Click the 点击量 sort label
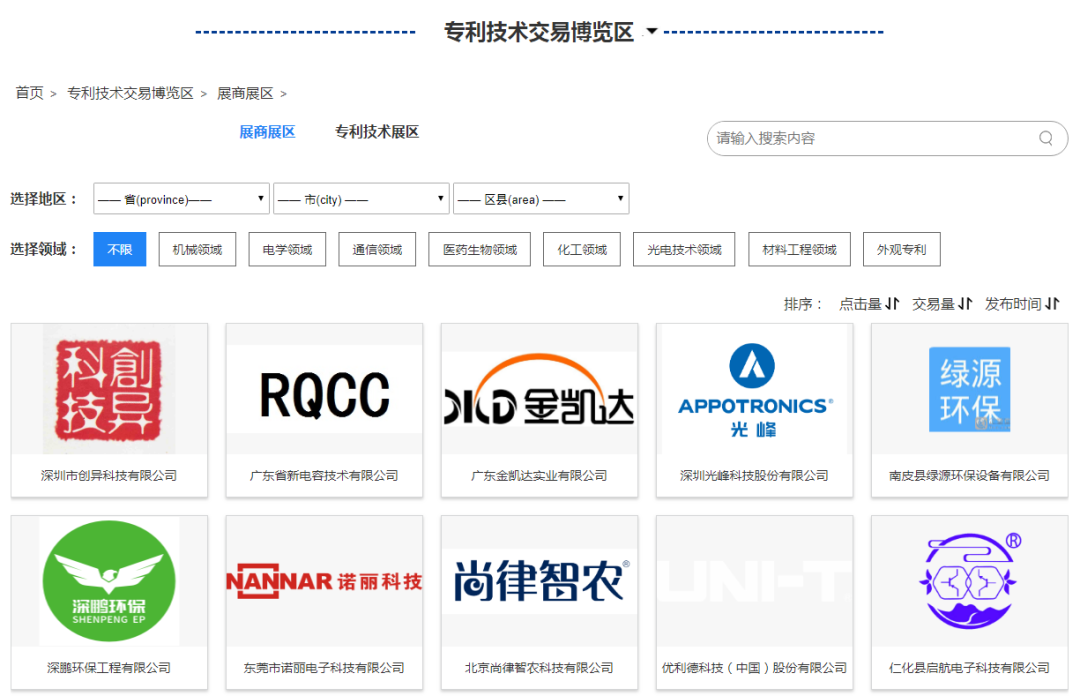Screen dimensions: 1080x696 860,304
